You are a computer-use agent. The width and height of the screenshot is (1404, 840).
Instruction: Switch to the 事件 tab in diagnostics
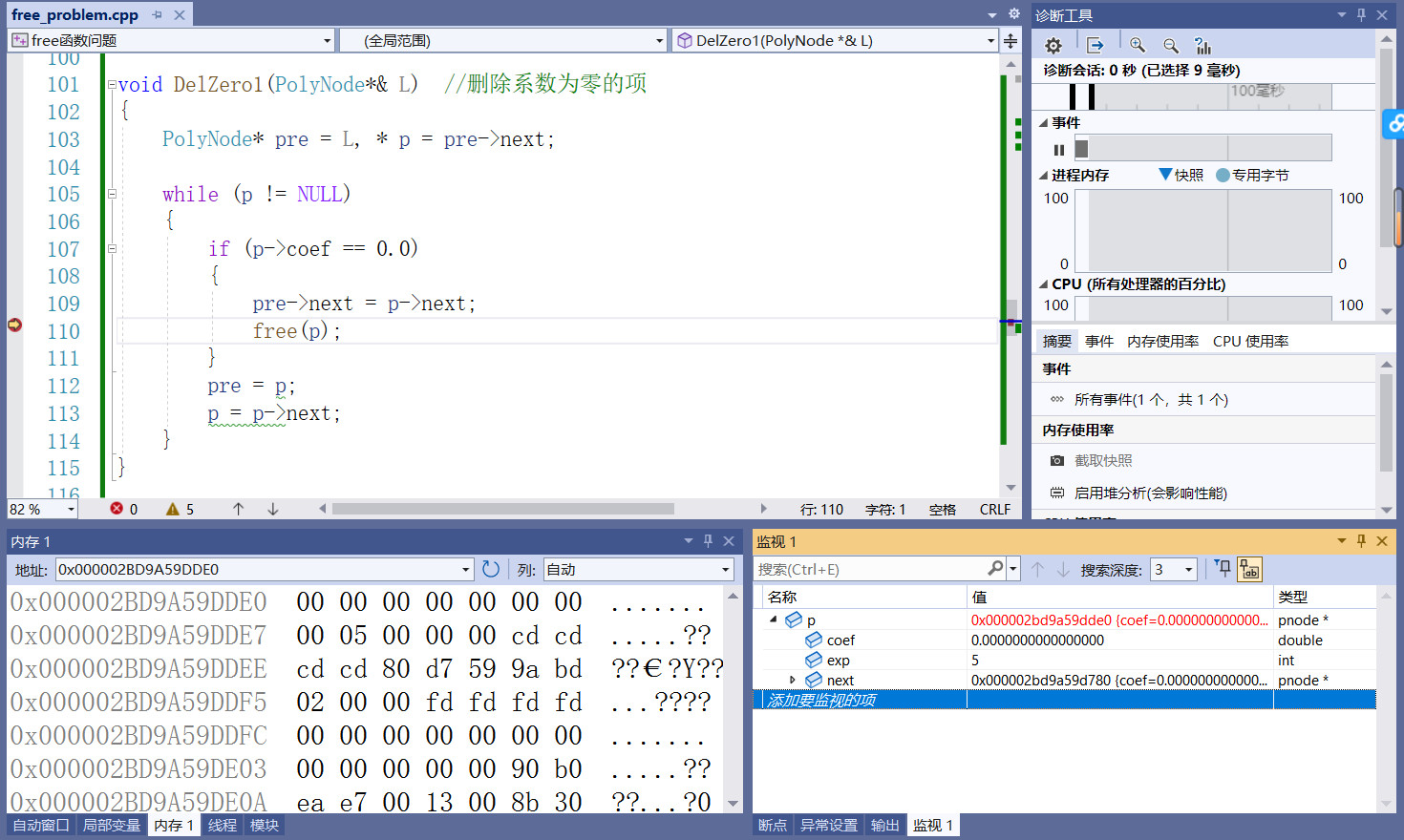(1098, 341)
